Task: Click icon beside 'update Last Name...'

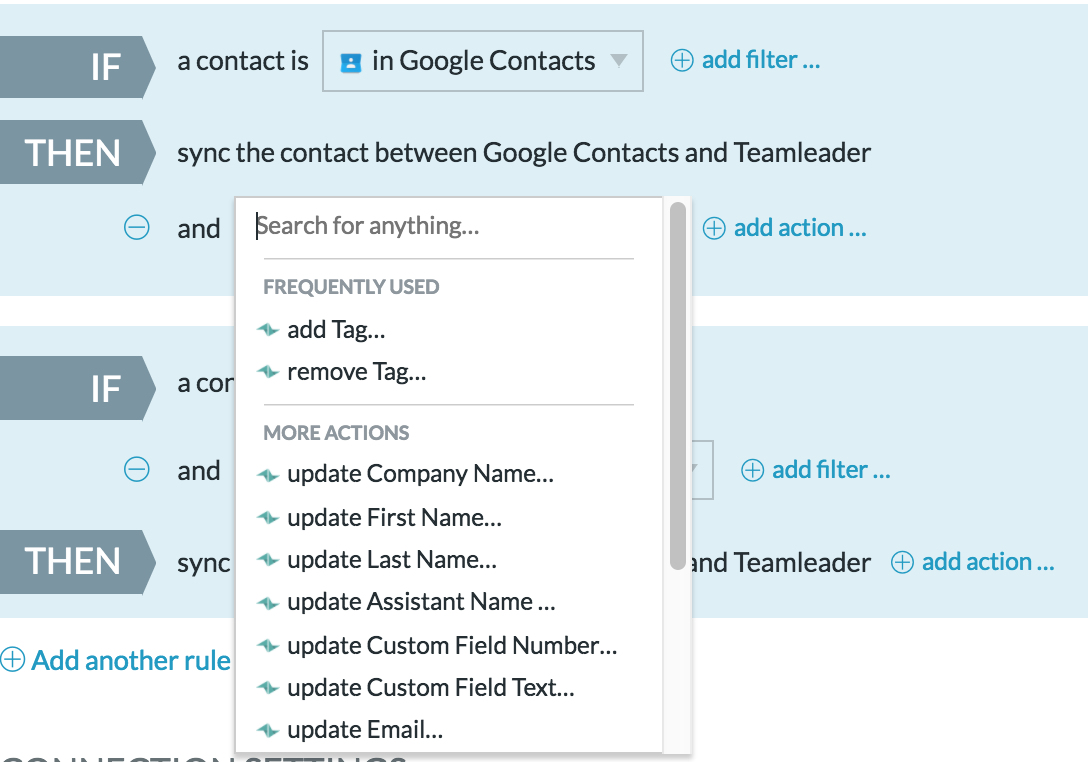Action: point(268,561)
